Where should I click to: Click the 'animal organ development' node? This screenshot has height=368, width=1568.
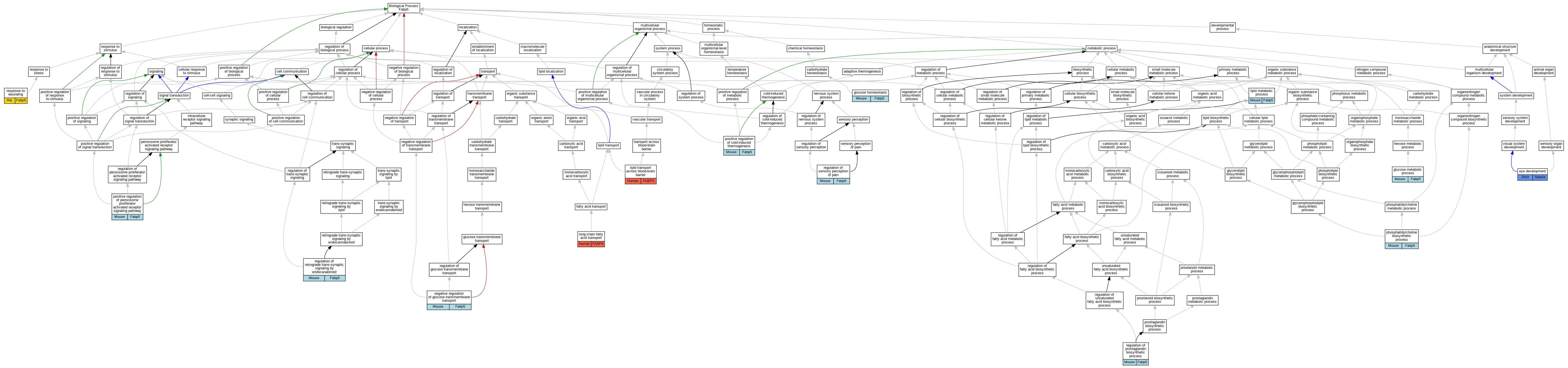coord(1544,71)
